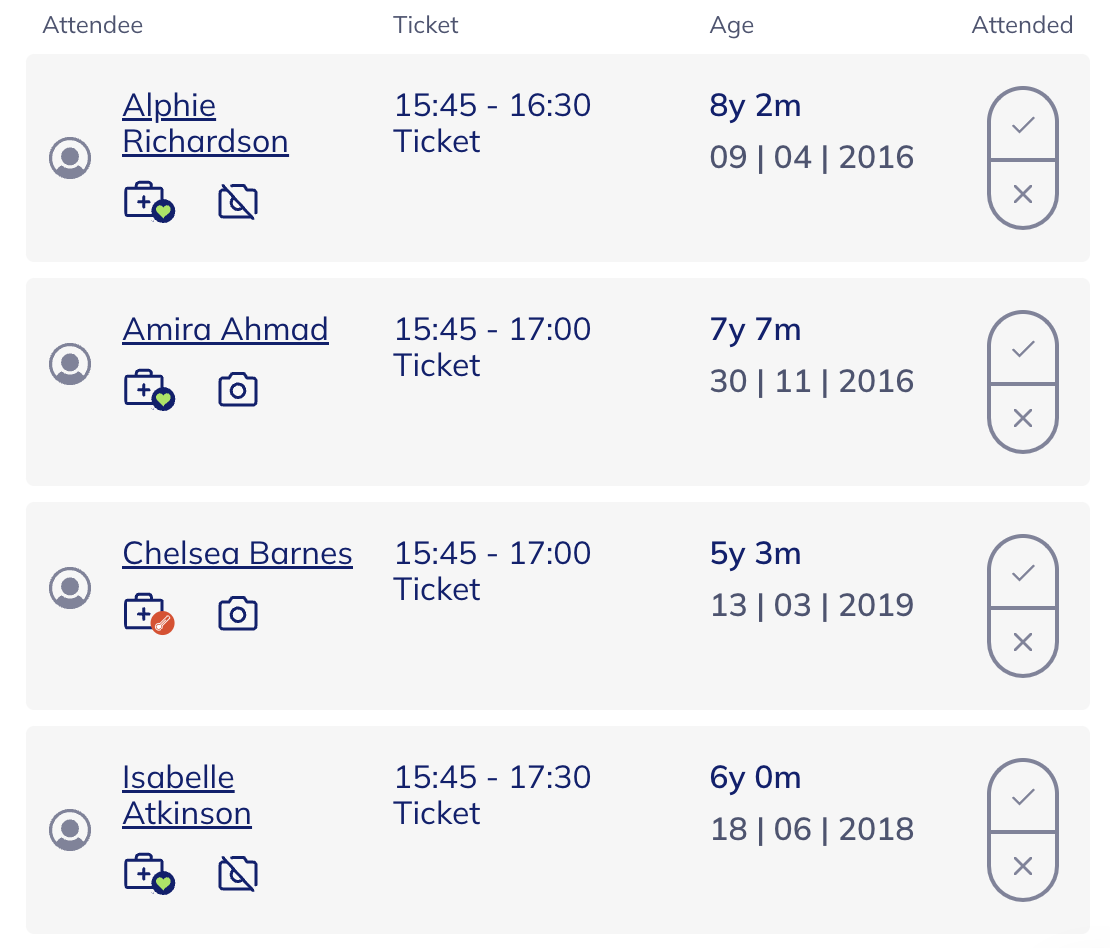Click Amira Ahmad's photo permission camera icon
The height and width of the screenshot is (948, 1110).
click(x=238, y=390)
